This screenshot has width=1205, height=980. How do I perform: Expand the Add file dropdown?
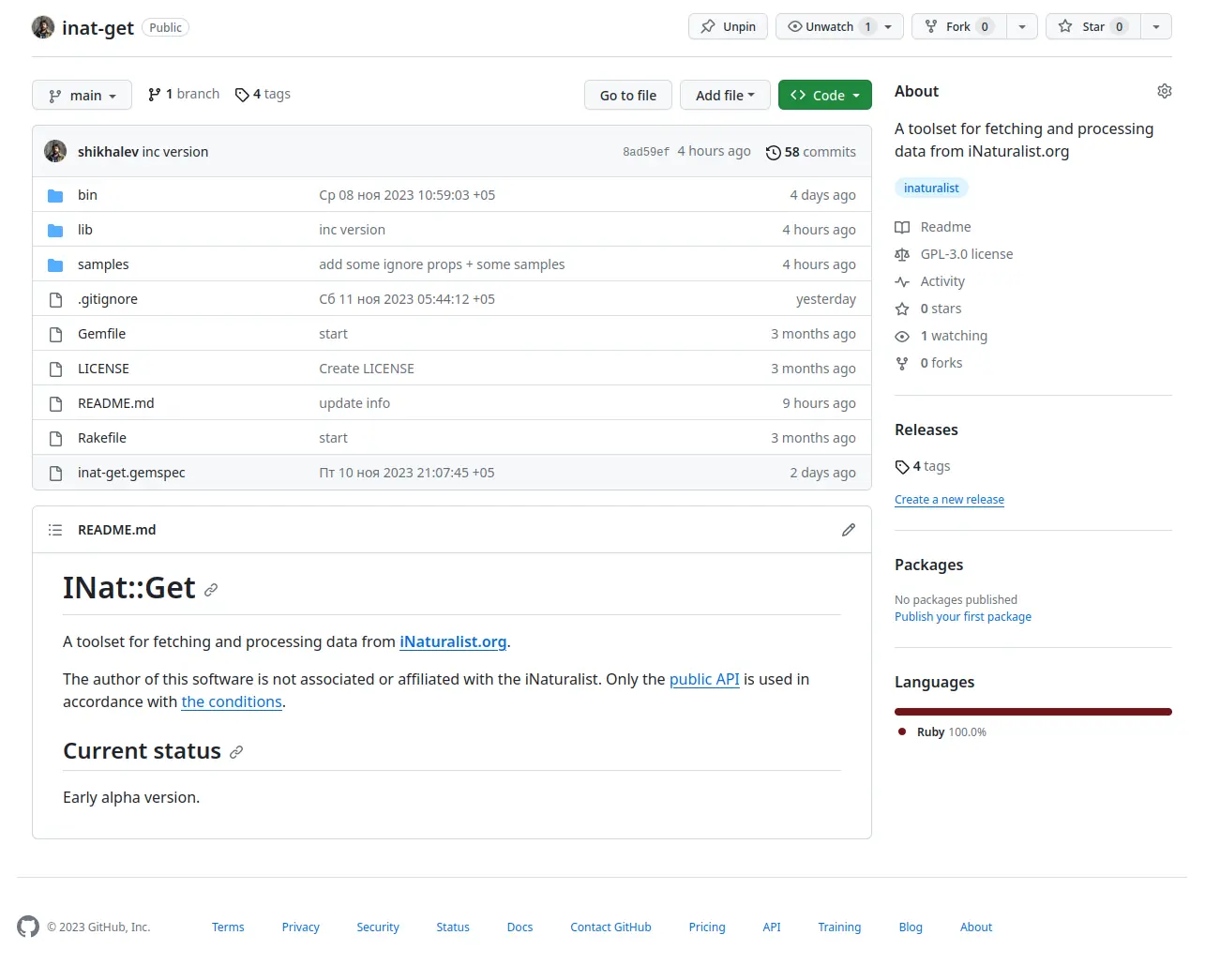pyautogui.click(x=725, y=95)
